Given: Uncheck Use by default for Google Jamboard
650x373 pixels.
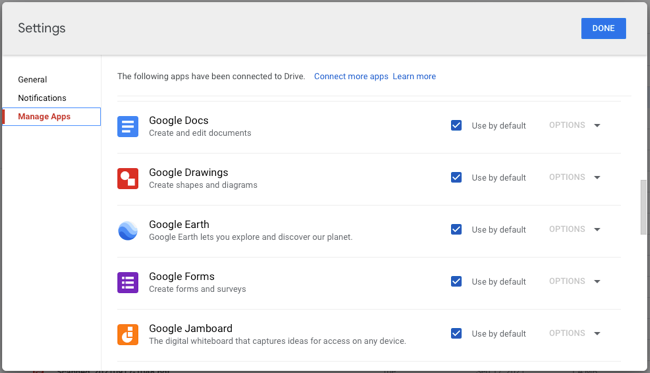Looking at the screenshot, I should tap(456, 333).
